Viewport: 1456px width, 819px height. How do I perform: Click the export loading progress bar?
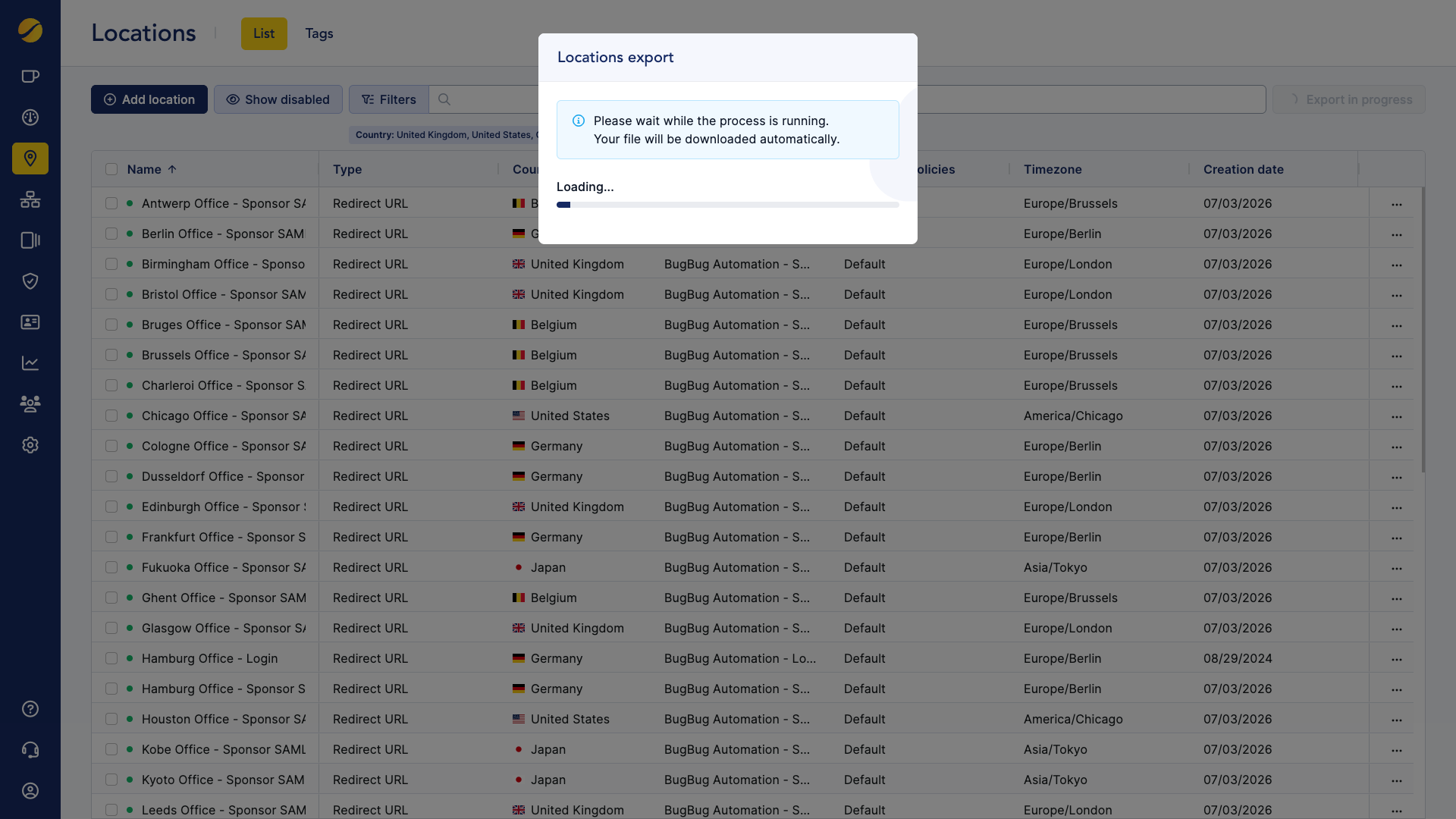pyautogui.click(x=728, y=205)
